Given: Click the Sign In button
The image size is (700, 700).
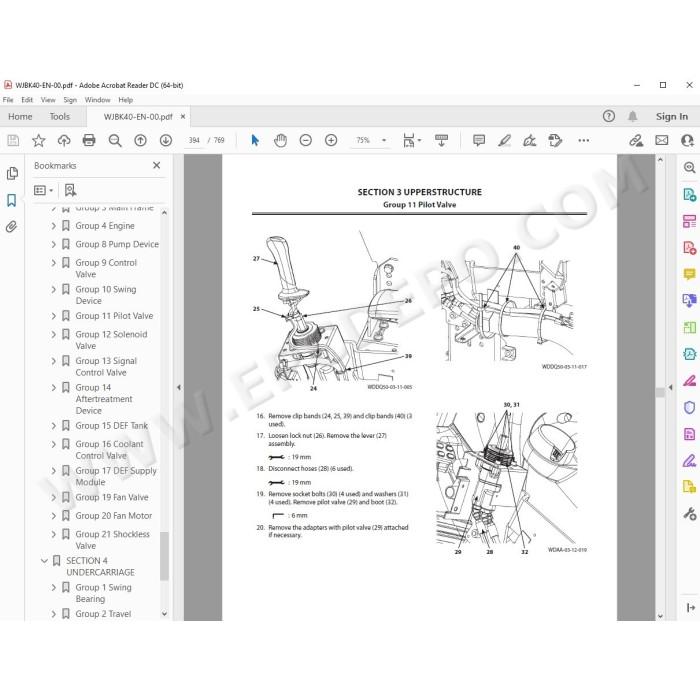Looking at the screenshot, I should coord(672,117).
